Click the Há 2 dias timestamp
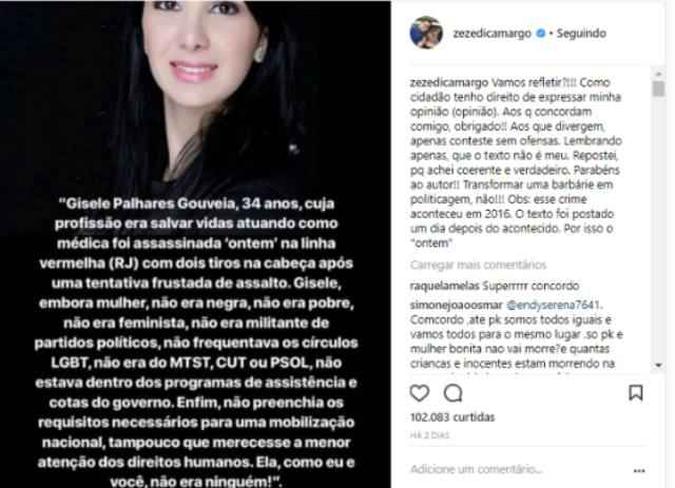This screenshot has height=488, width=675. point(429,435)
